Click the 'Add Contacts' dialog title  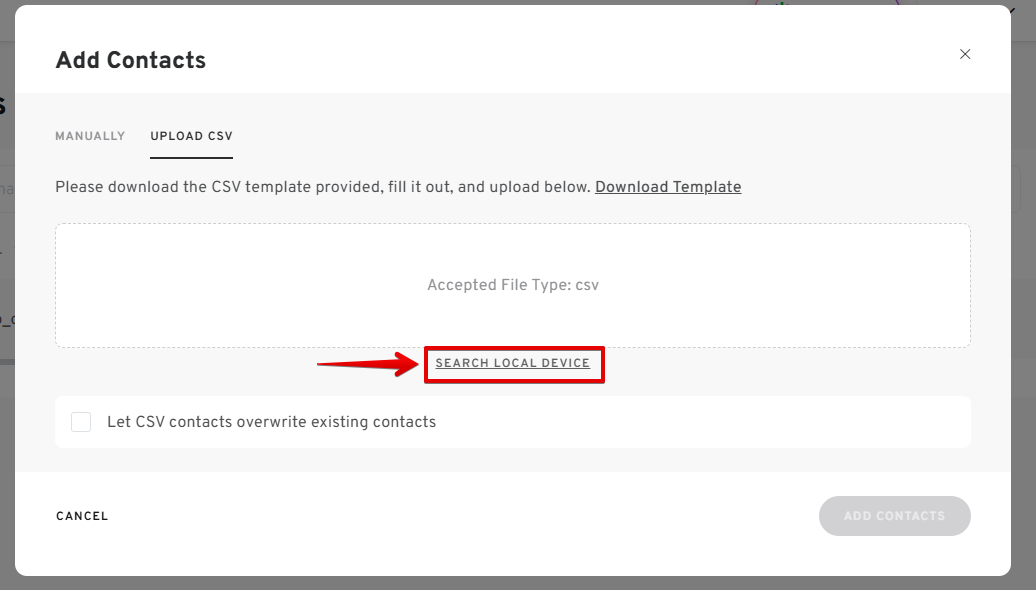[131, 60]
